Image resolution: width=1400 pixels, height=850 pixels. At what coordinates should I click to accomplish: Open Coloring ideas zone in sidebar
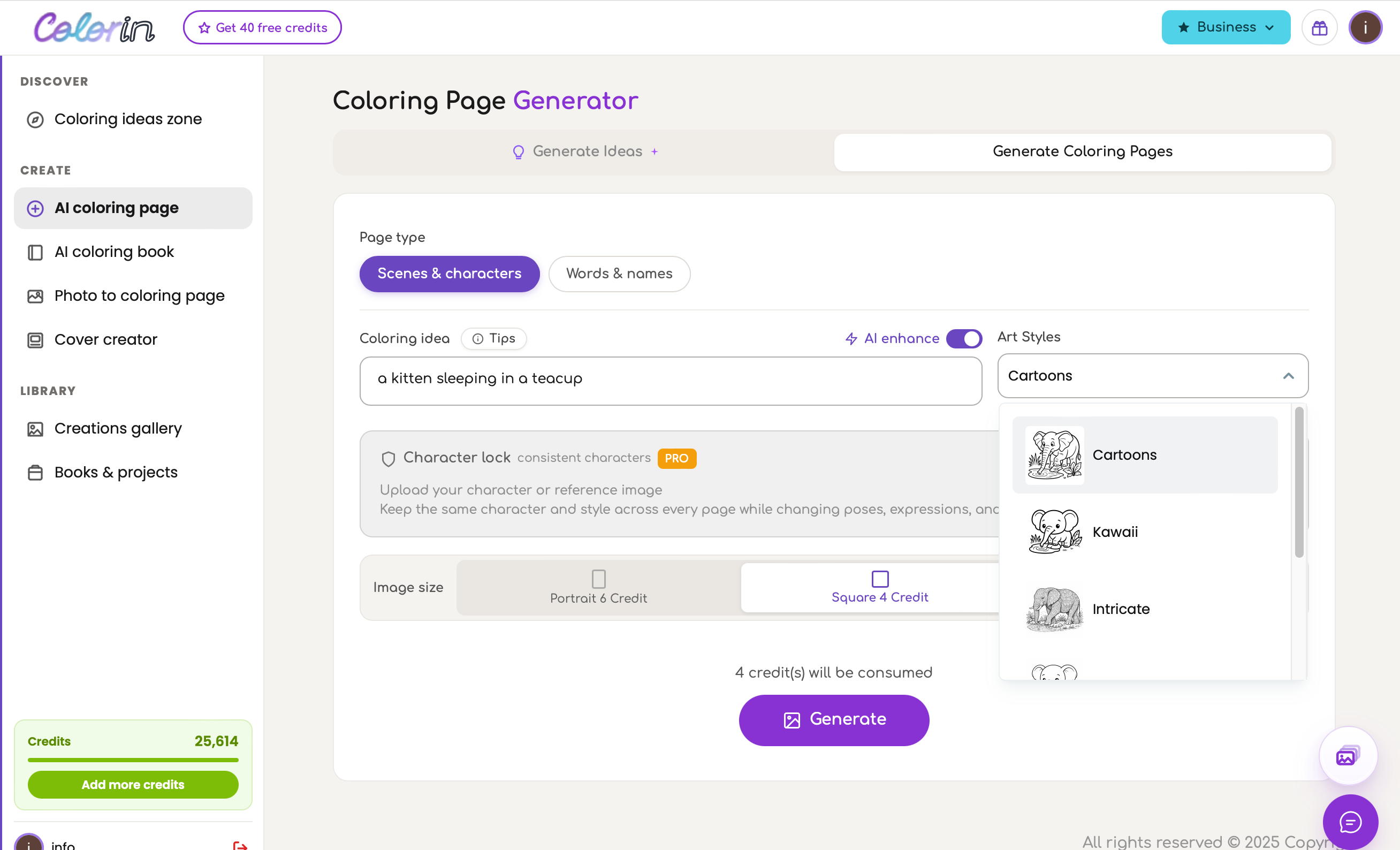[x=133, y=119]
